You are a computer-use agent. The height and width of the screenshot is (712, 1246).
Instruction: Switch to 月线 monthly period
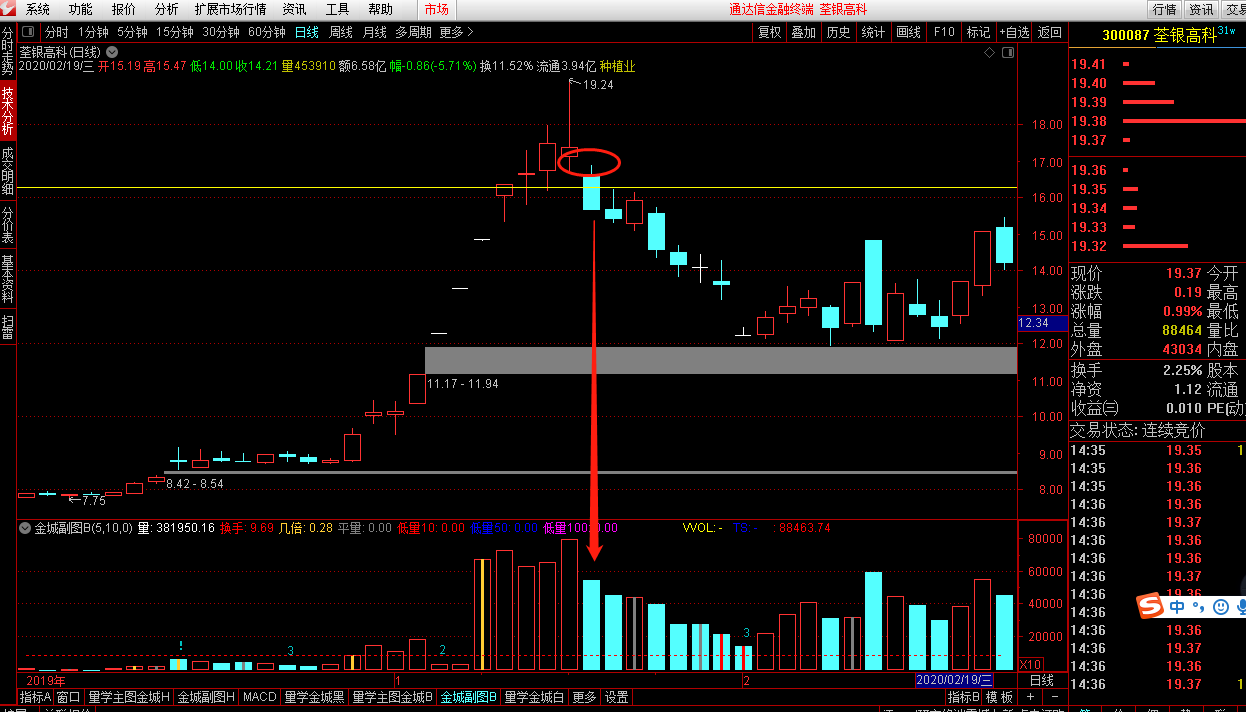coord(374,32)
